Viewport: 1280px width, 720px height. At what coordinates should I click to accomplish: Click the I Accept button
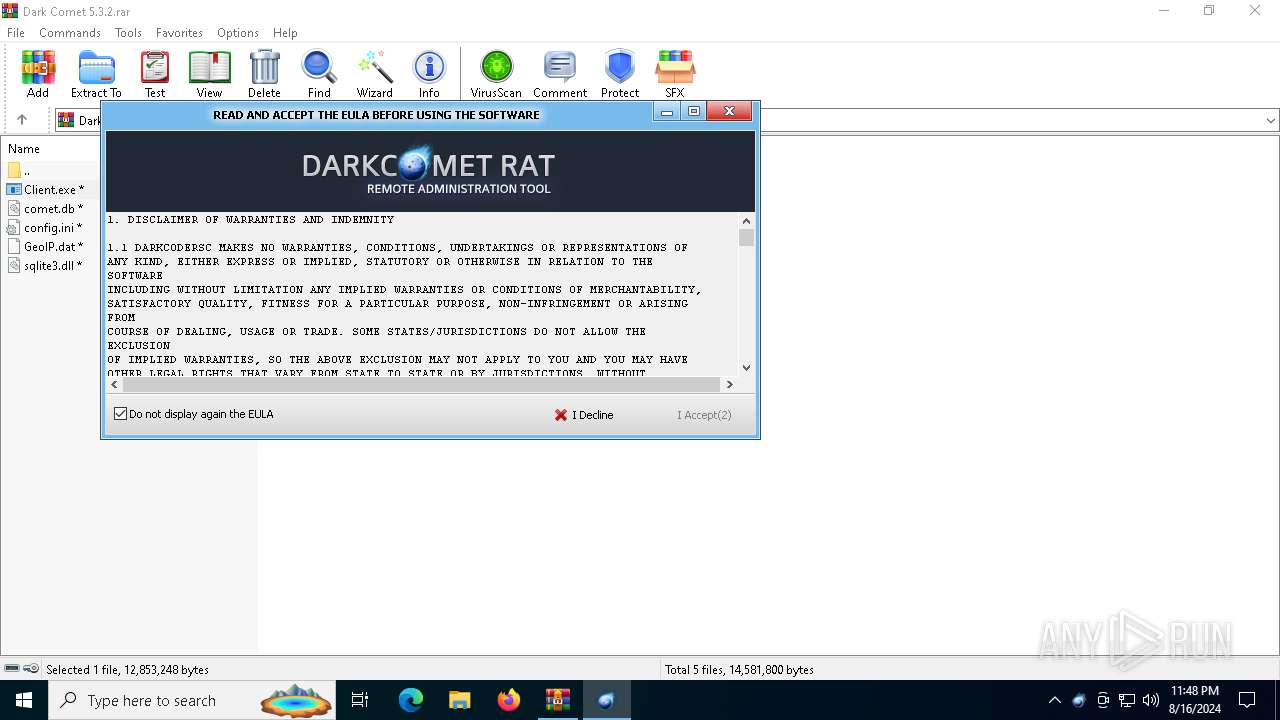coord(704,415)
